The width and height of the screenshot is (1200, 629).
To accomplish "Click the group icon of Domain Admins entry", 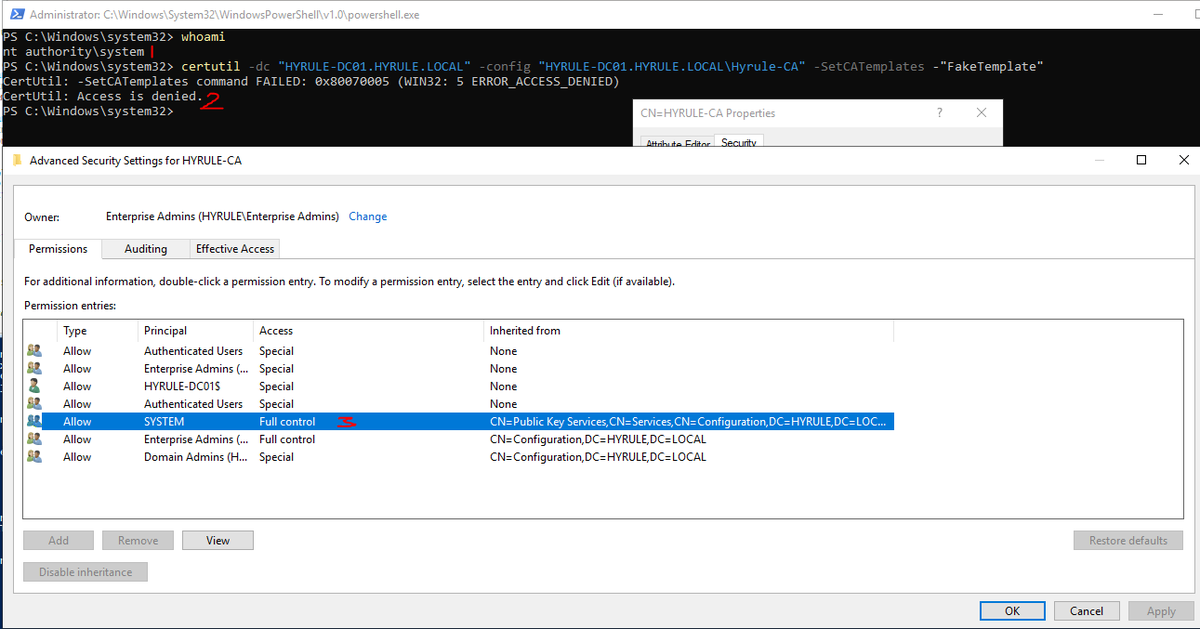I will 35,457.
